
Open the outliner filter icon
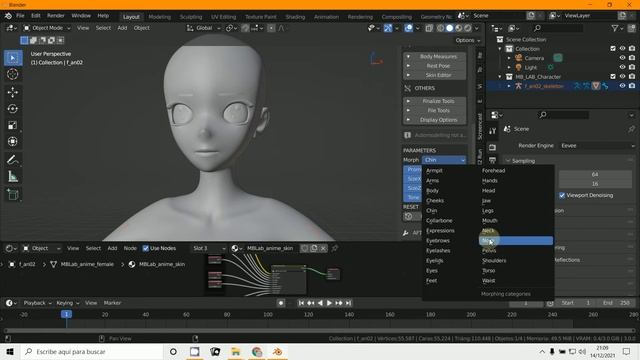615,28
